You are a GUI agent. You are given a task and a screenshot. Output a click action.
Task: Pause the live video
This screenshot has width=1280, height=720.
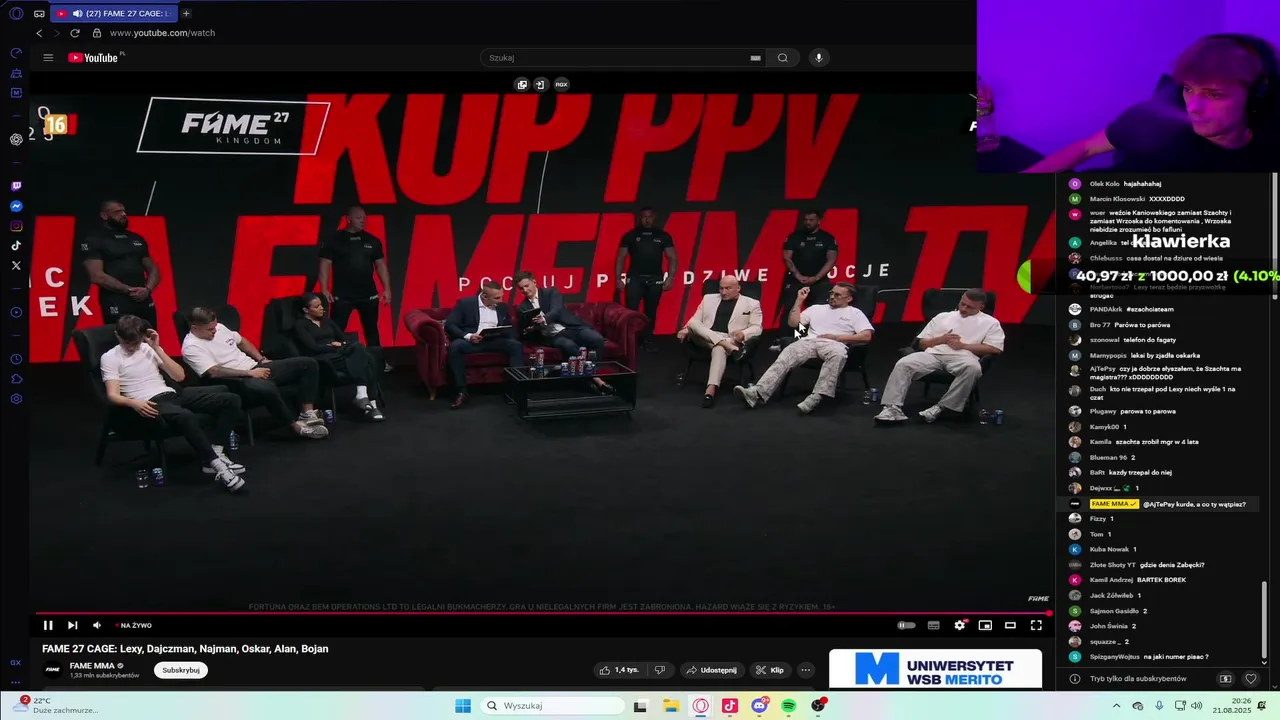tap(48, 625)
